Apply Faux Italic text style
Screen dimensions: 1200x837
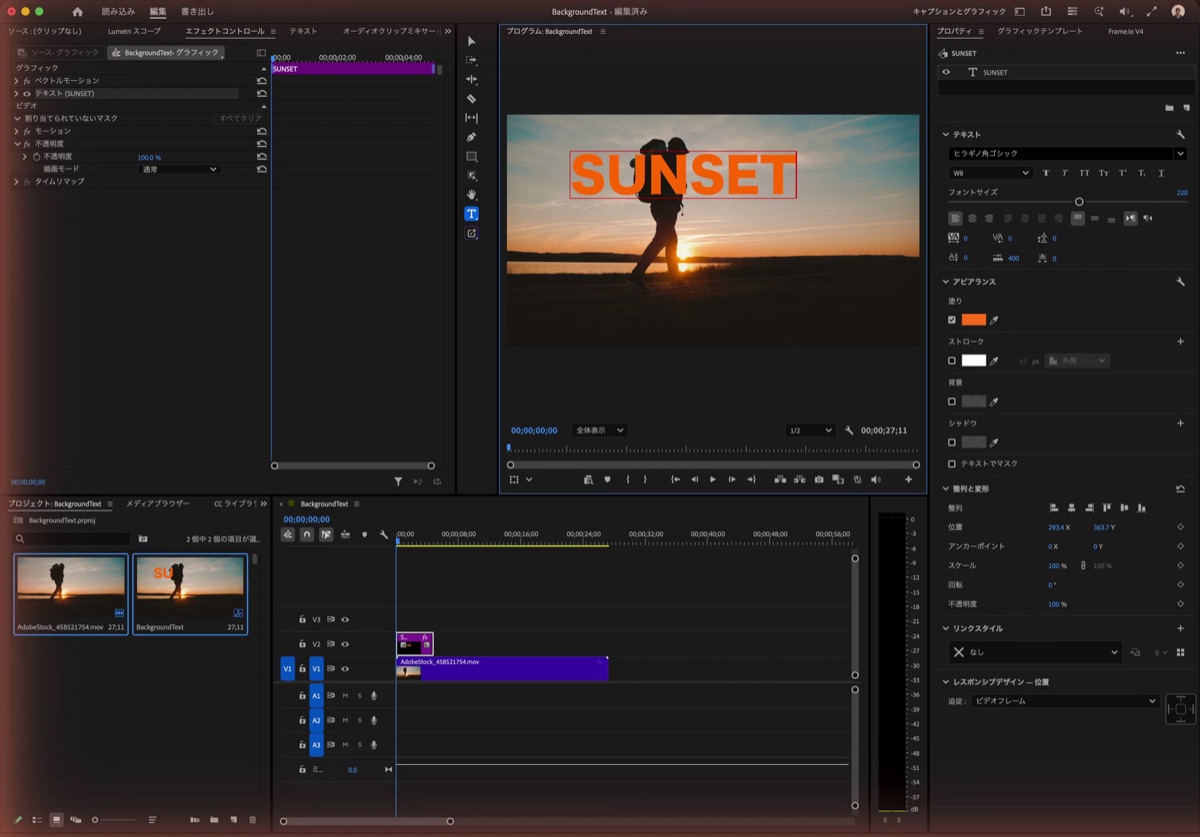(x=1065, y=173)
